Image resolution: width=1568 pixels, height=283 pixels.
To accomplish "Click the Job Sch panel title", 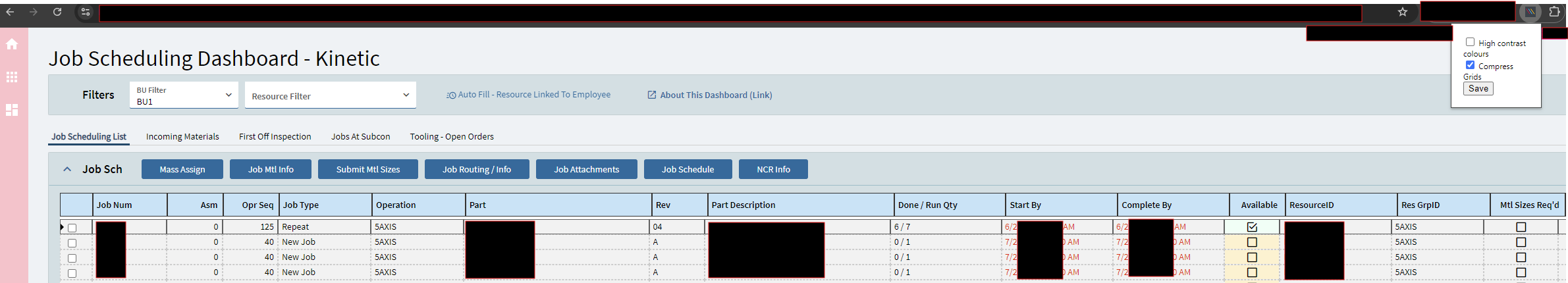I will point(102,169).
